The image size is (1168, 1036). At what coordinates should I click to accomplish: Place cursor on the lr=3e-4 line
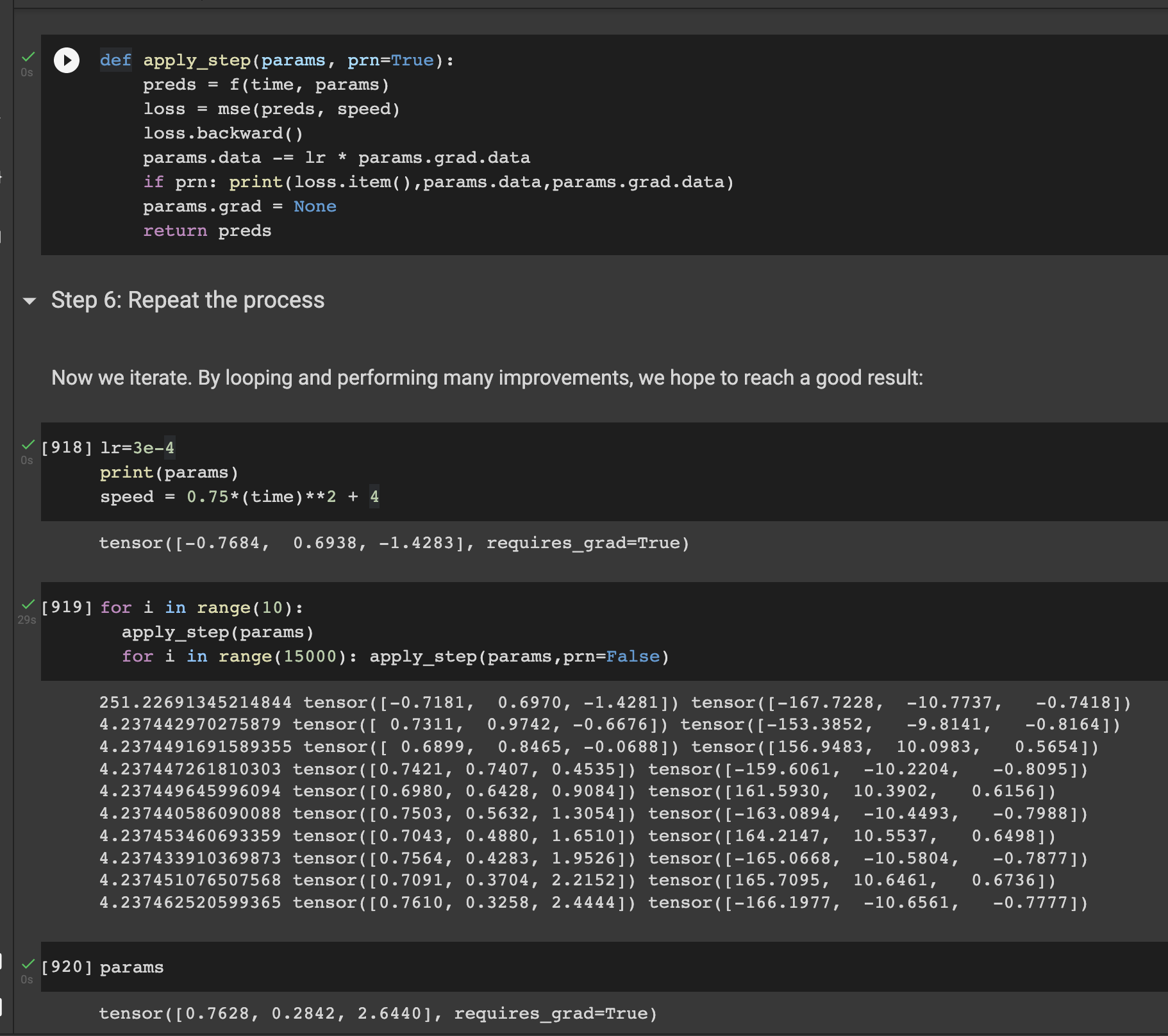(x=137, y=447)
